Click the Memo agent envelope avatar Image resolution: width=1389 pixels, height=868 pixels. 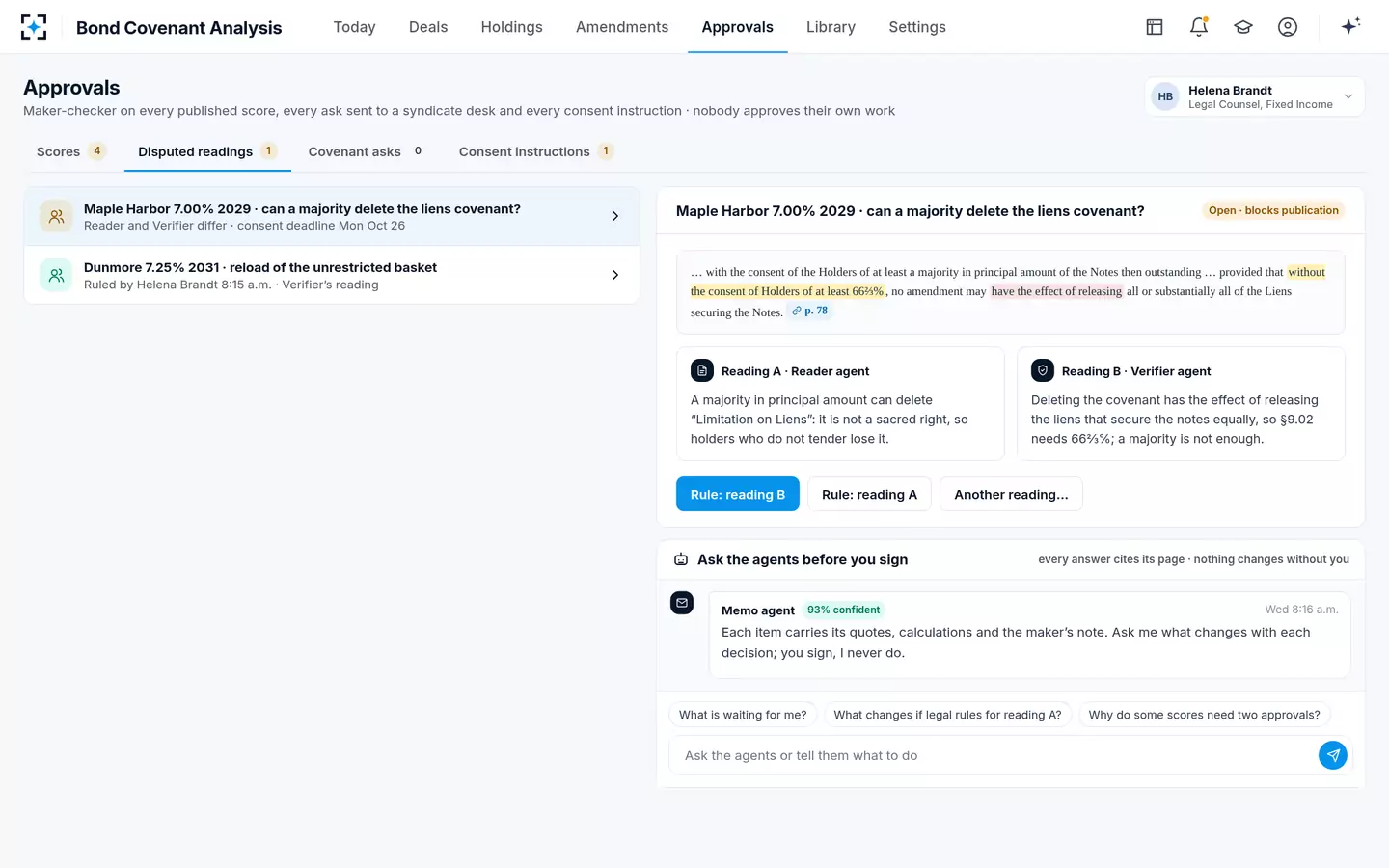(x=682, y=603)
